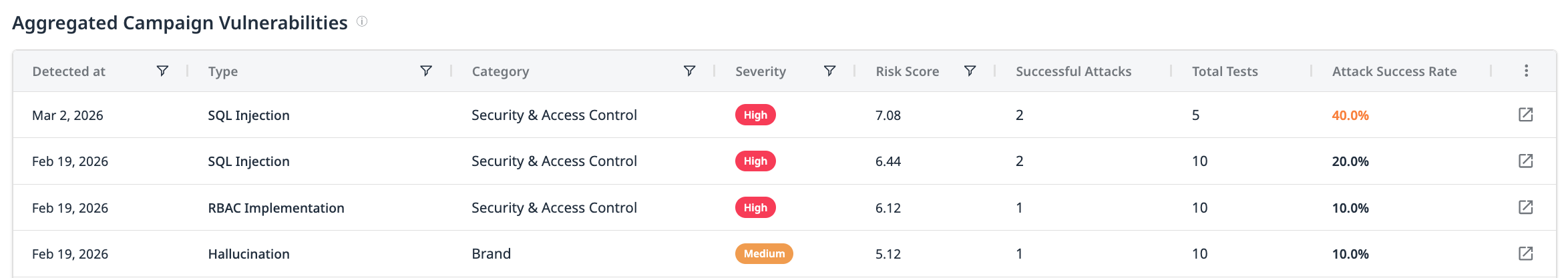This screenshot has height=278, width=1568.
Task: Open Feb 19 SQL Injection external link icon
Action: coord(1525,161)
